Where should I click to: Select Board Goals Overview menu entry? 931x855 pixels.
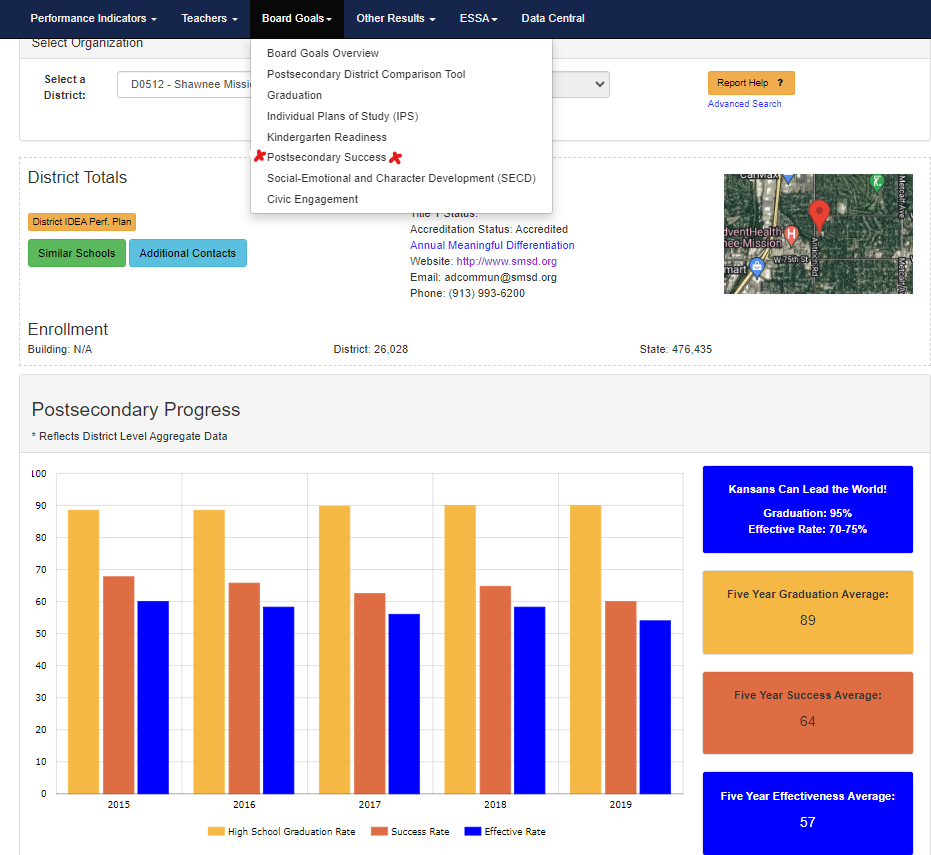322,53
